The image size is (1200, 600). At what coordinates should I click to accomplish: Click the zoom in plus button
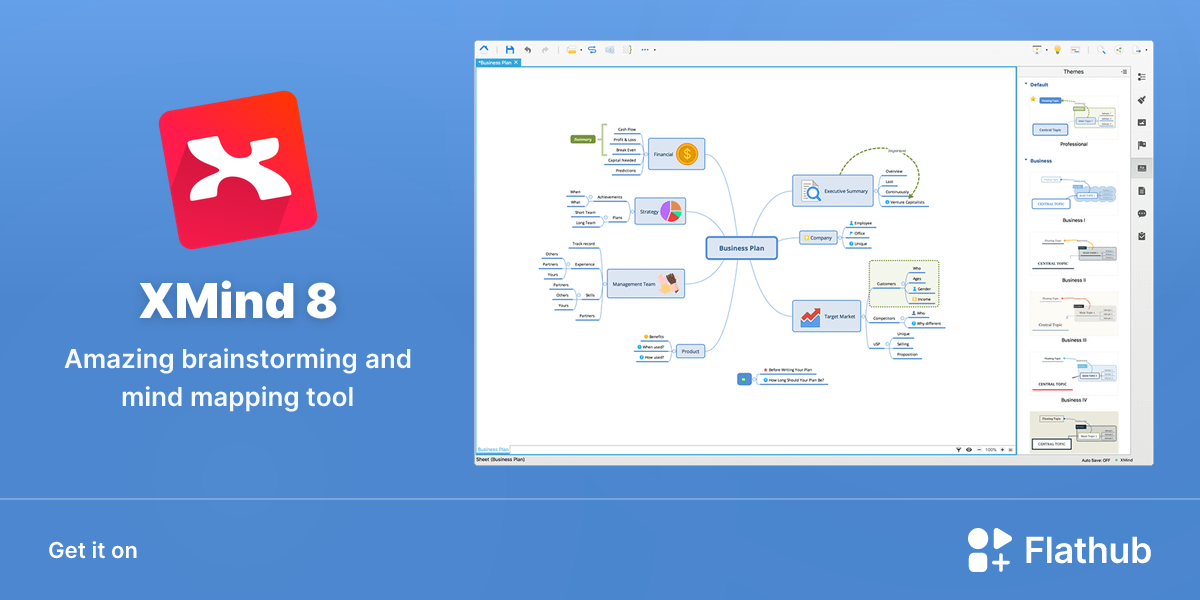tap(1002, 450)
